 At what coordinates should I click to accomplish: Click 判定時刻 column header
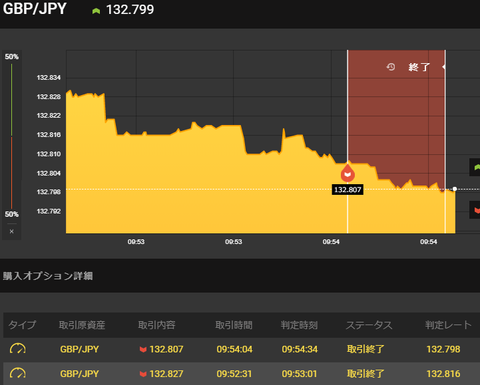coord(299,325)
